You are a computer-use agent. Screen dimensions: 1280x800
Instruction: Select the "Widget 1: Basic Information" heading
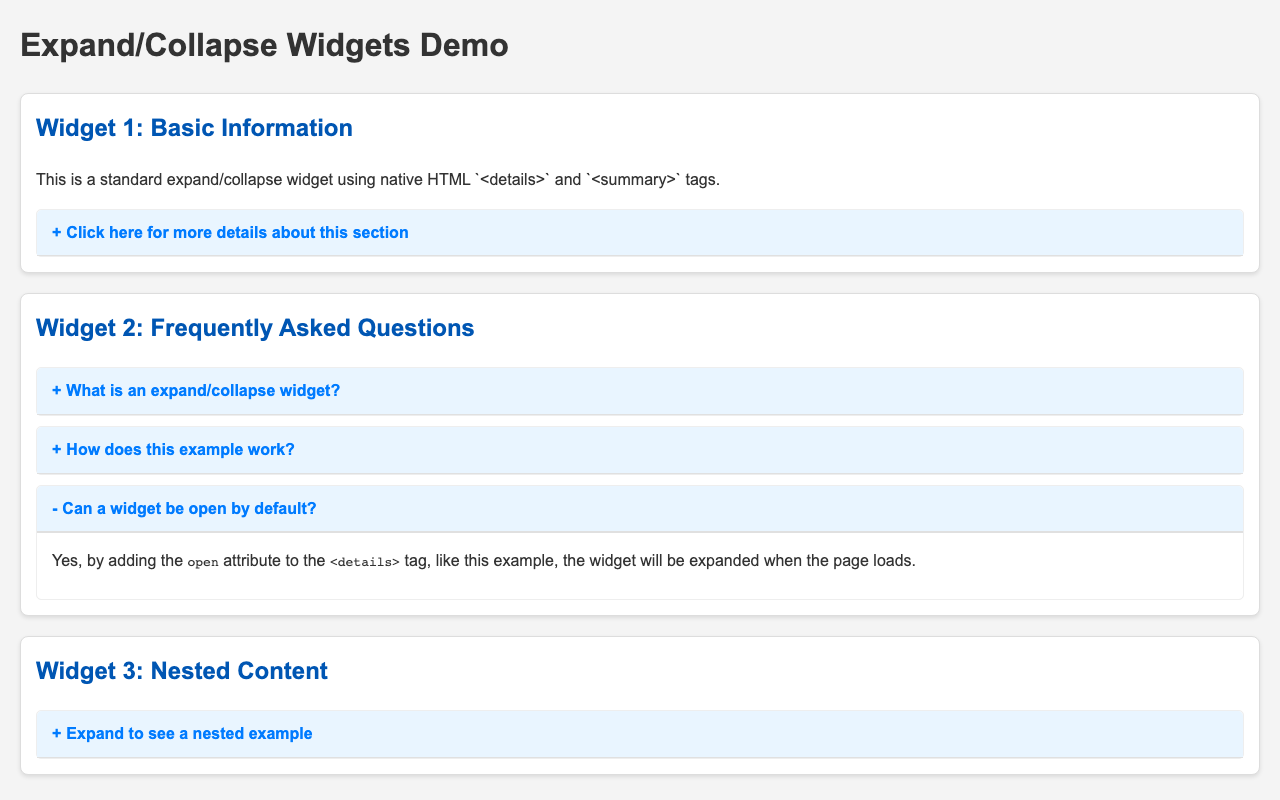[x=194, y=128]
